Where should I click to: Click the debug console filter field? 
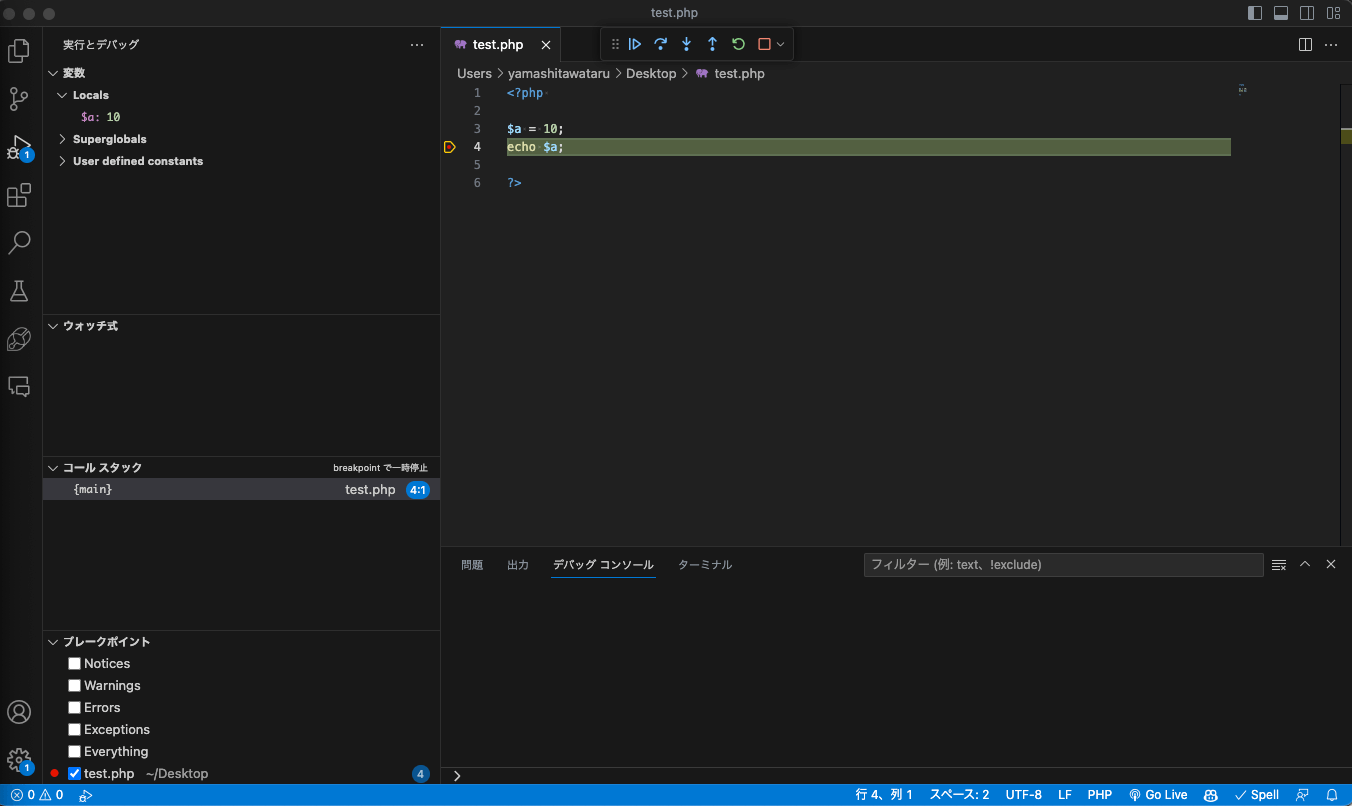[1063, 565]
